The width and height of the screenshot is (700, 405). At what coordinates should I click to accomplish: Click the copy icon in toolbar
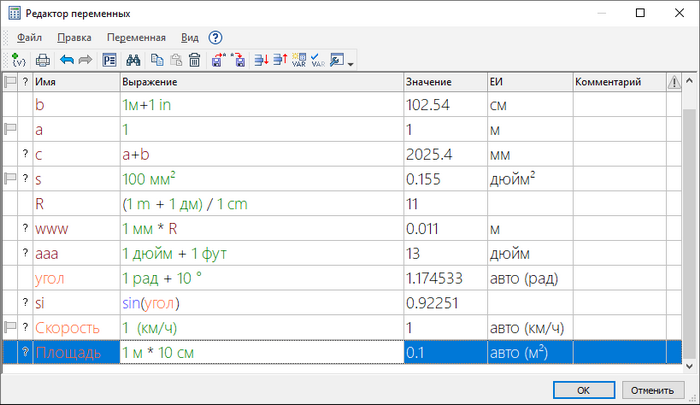pos(157,60)
